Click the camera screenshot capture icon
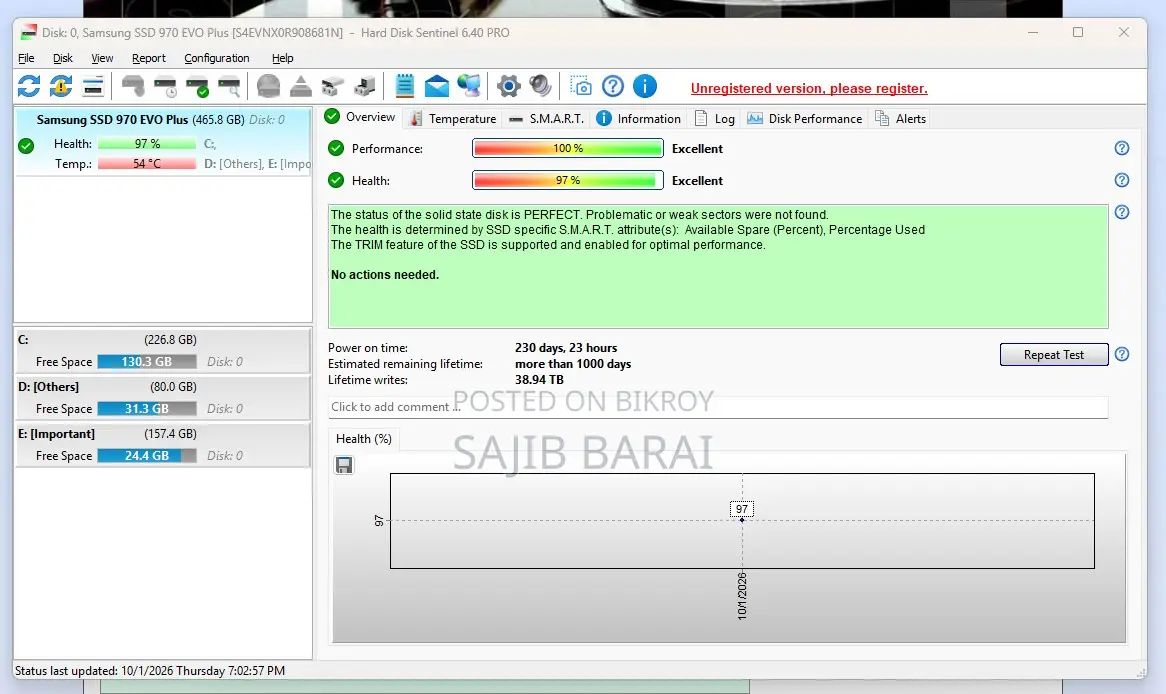The height and width of the screenshot is (694, 1166). [581, 86]
